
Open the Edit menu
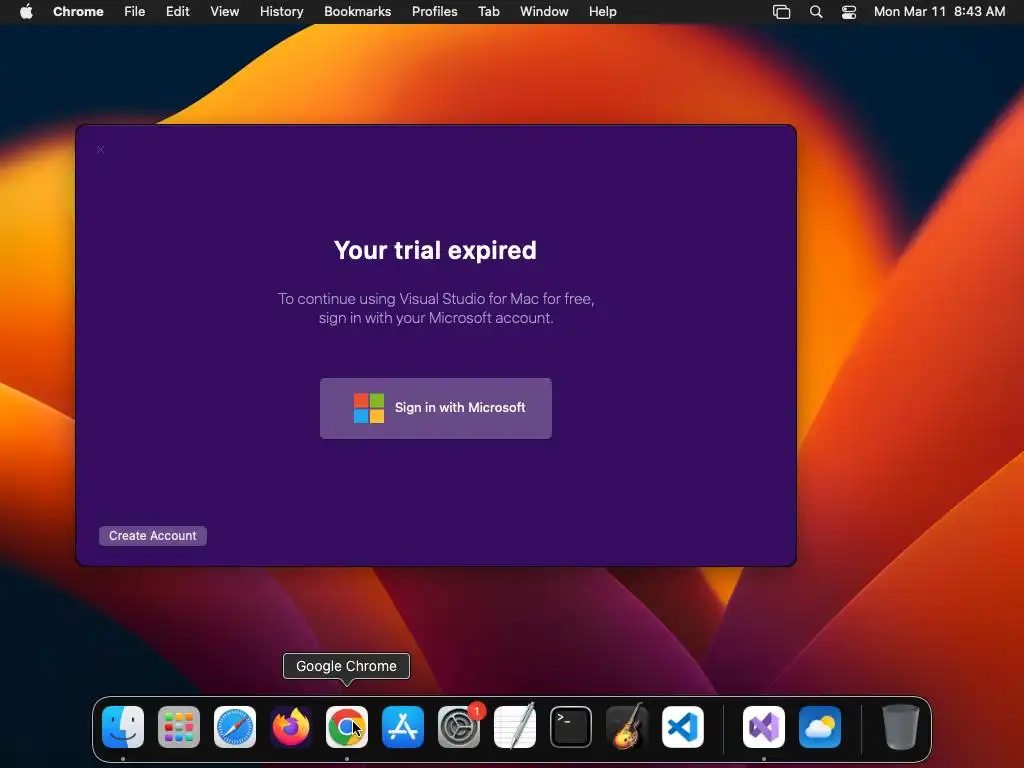[x=177, y=12]
